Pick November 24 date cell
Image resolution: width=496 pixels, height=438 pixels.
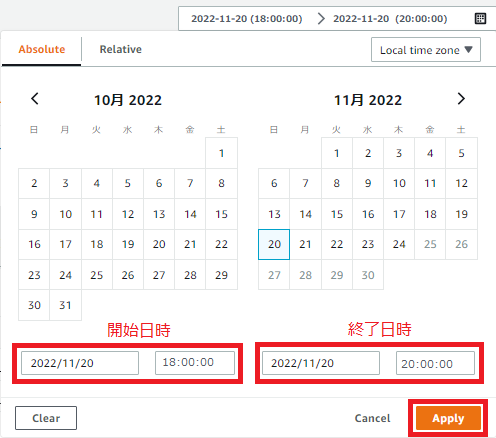tap(399, 244)
